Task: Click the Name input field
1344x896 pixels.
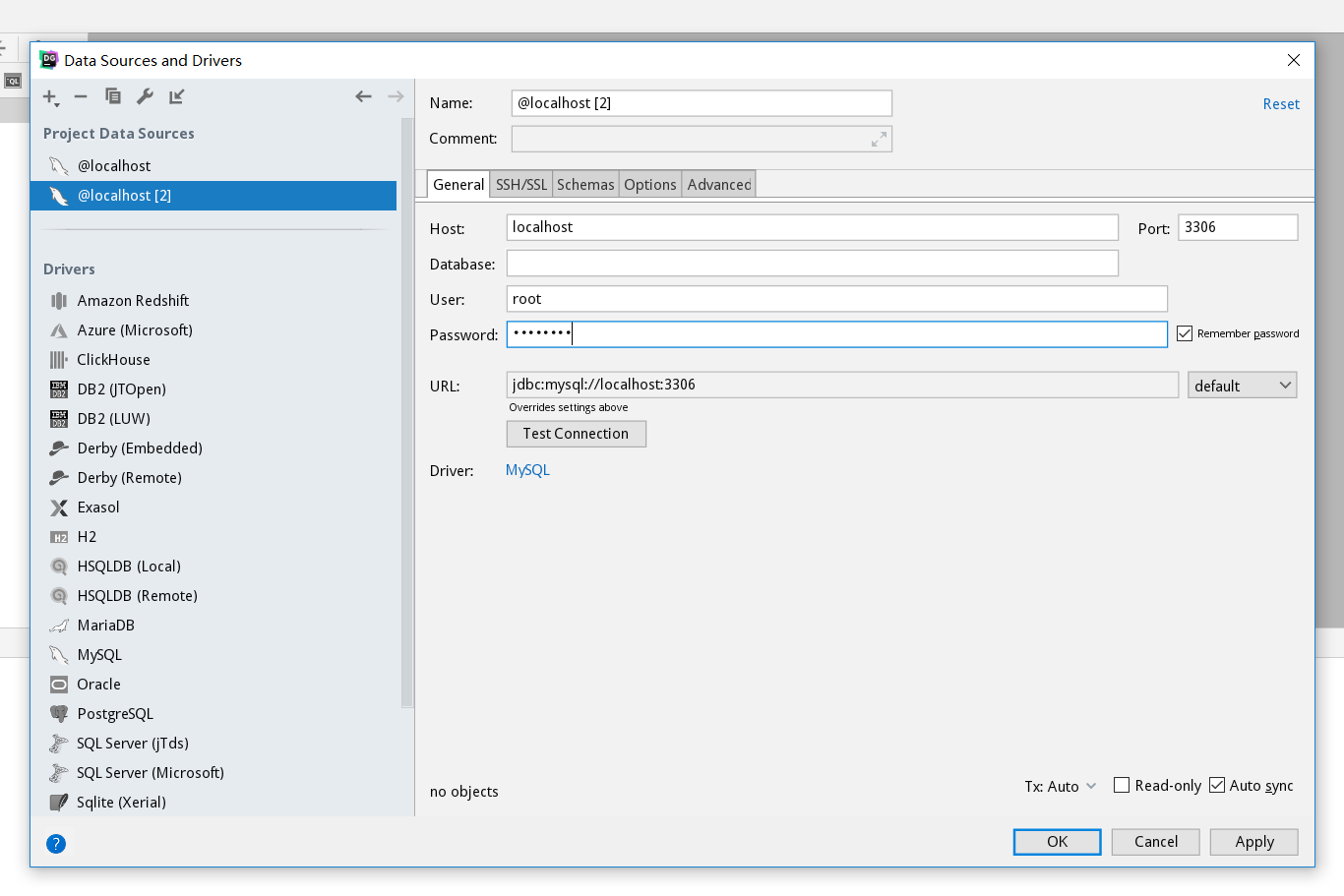Action: tap(702, 103)
